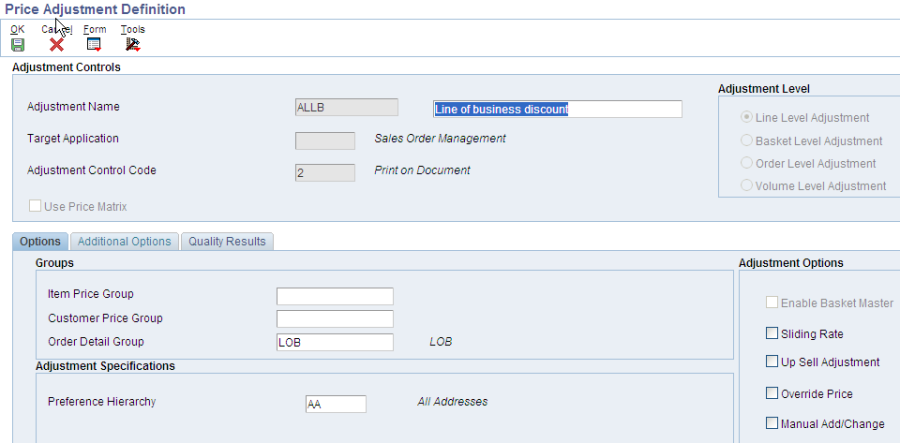
Task: Click the Adjustment Options group heading
Action: click(x=791, y=263)
